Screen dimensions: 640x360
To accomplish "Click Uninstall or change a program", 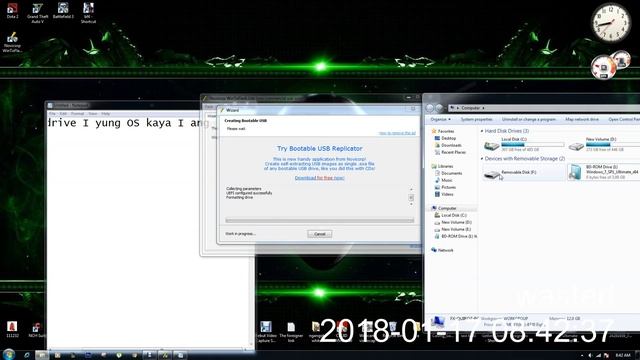I will point(529,119).
